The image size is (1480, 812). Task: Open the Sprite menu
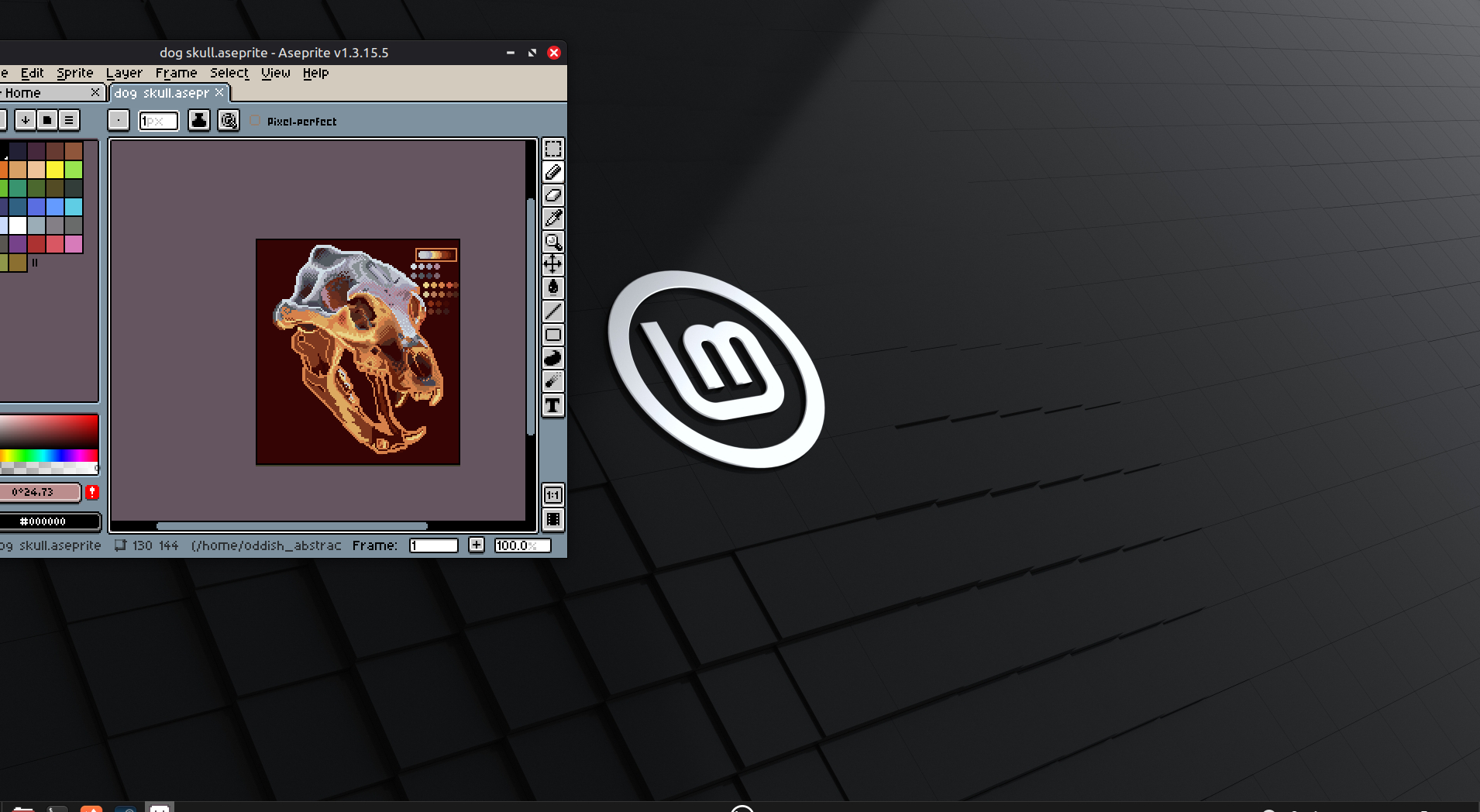pos(74,73)
